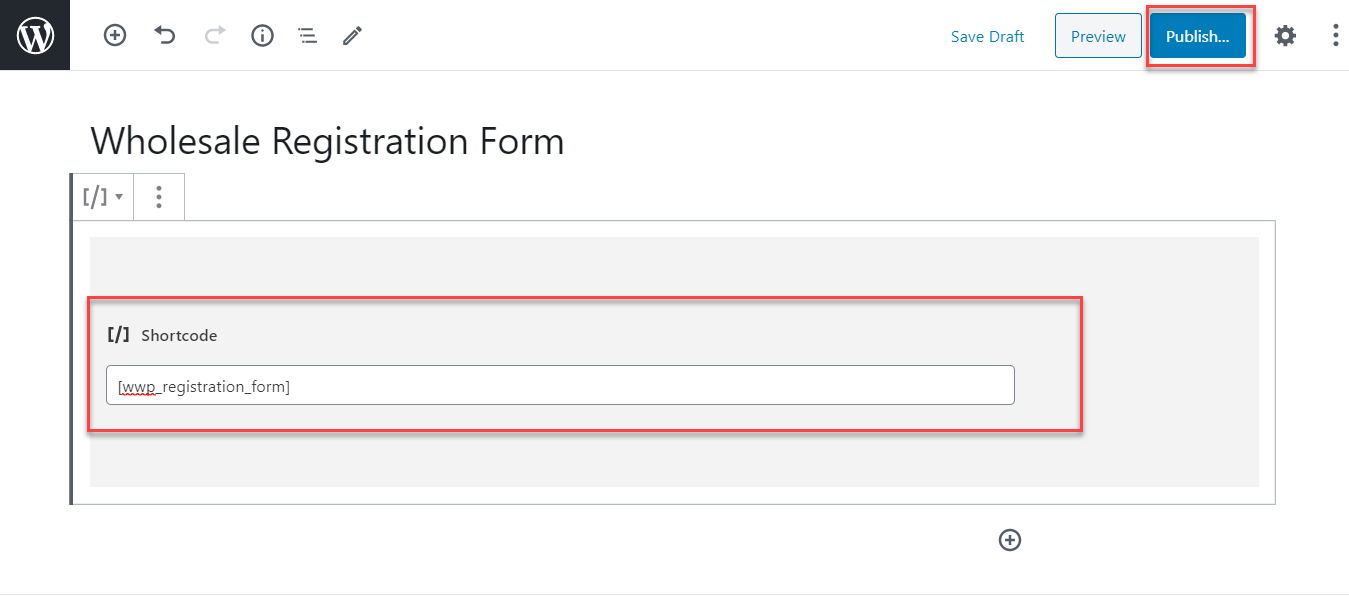
Task: Preview the page
Action: pos(1098,36)
